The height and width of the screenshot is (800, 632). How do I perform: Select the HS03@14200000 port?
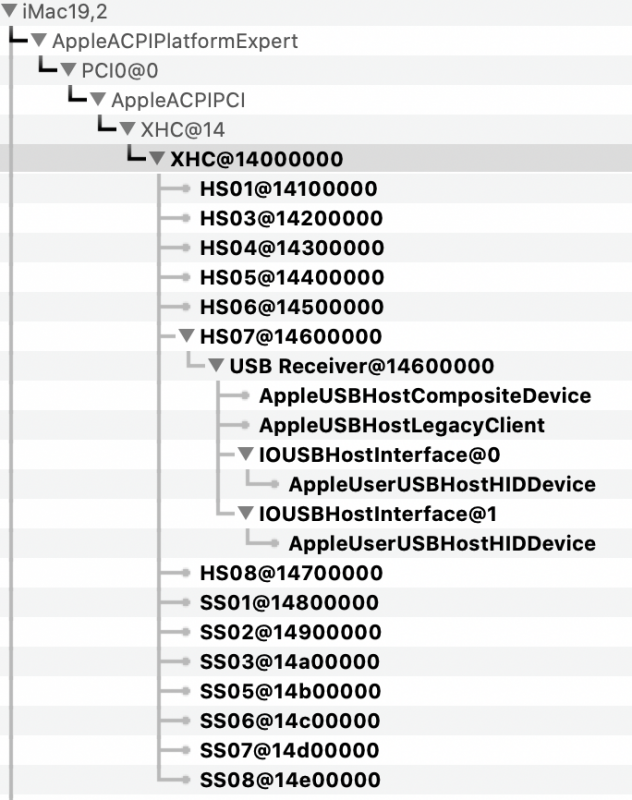point(291,219)
